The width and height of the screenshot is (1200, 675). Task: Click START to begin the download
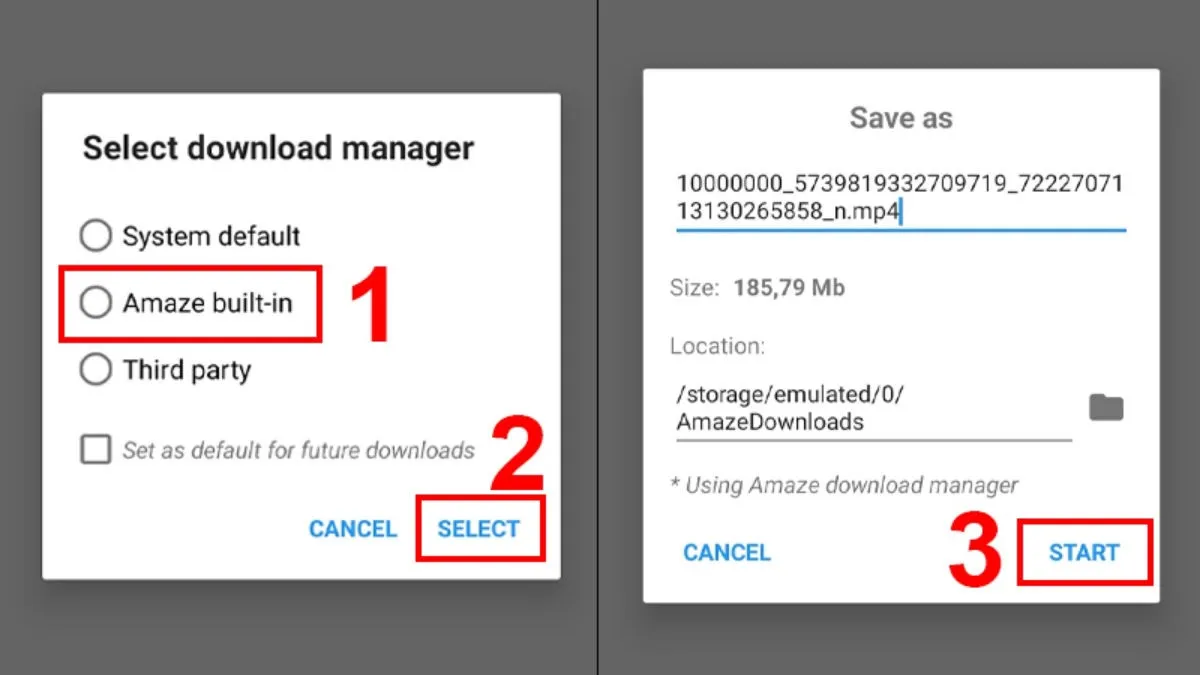(x=1084, y=552)
